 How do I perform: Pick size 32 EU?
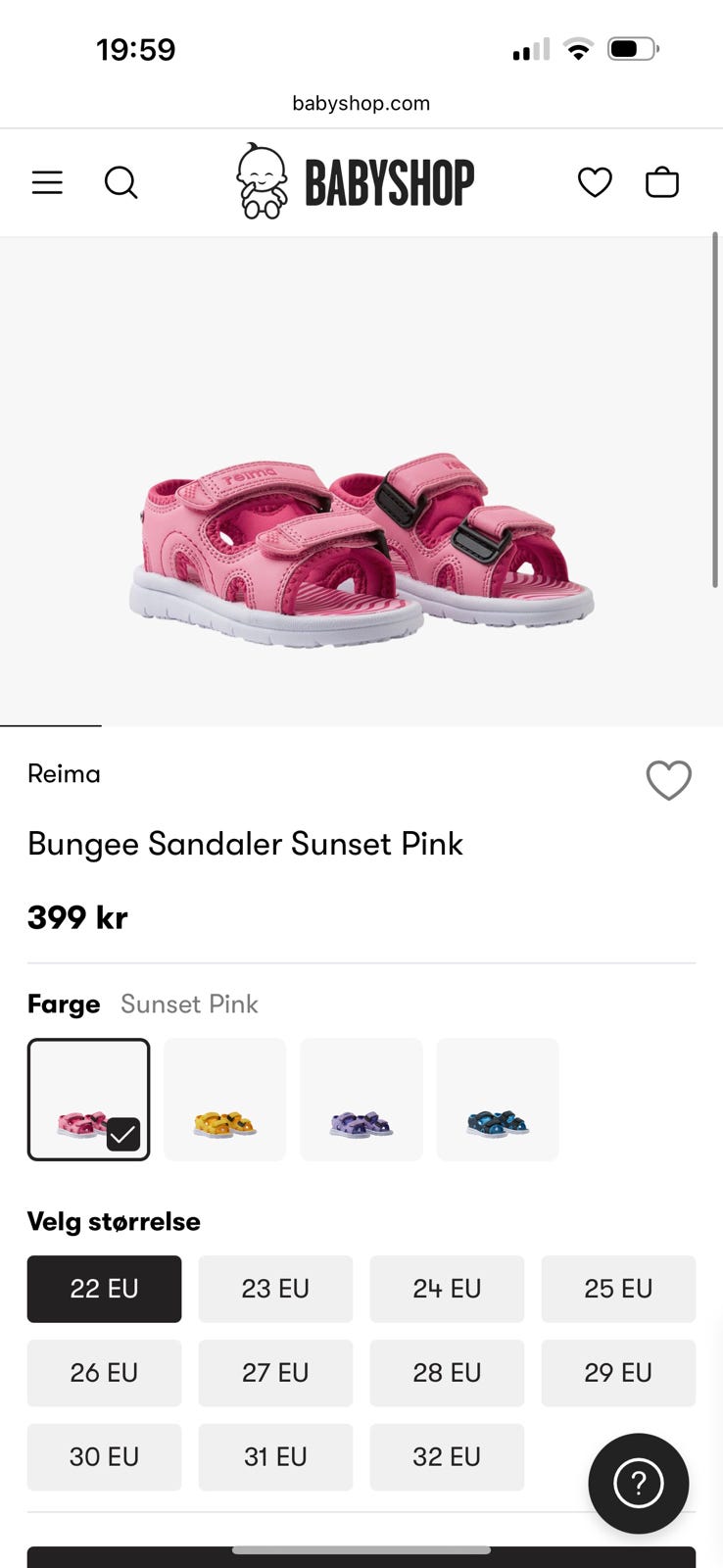[447, 1457]
